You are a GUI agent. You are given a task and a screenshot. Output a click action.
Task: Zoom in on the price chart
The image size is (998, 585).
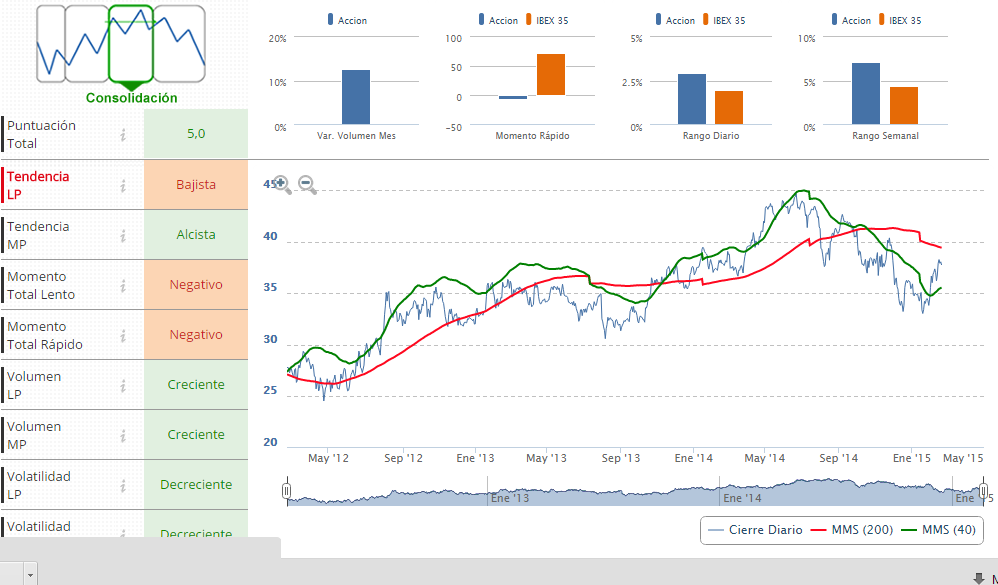(282, 185)
